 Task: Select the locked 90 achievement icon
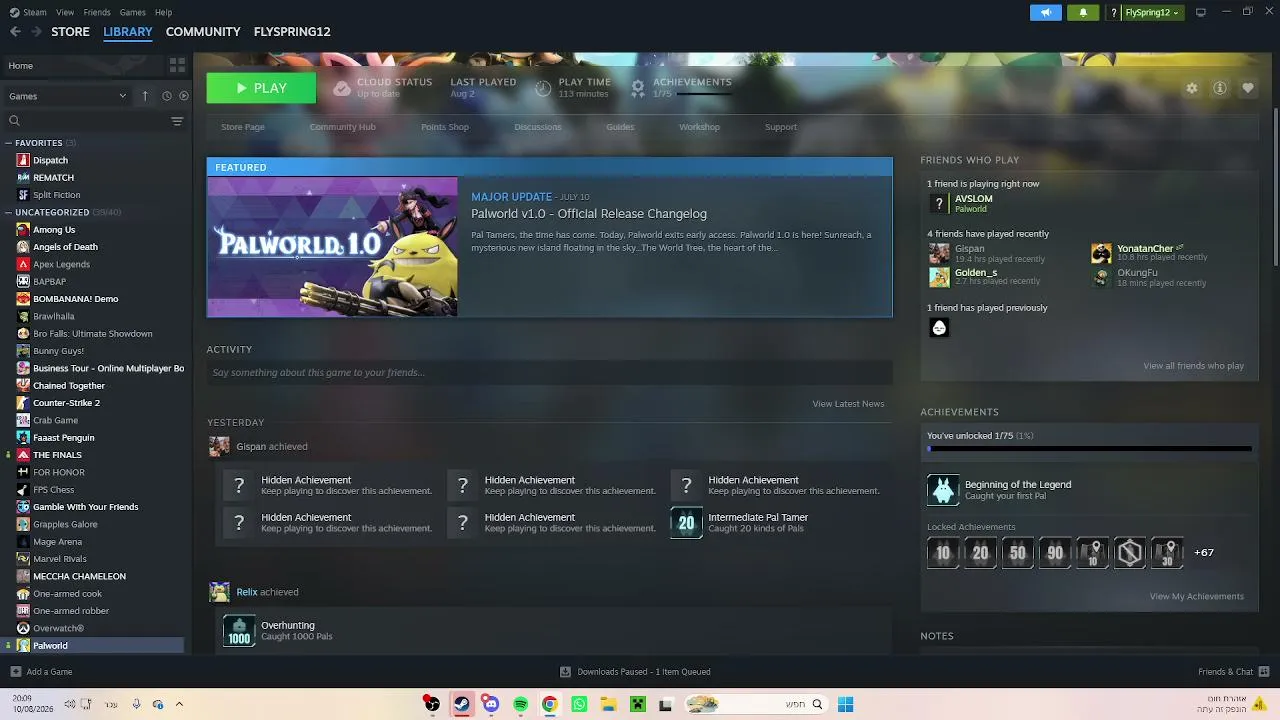click(1055, 553)
